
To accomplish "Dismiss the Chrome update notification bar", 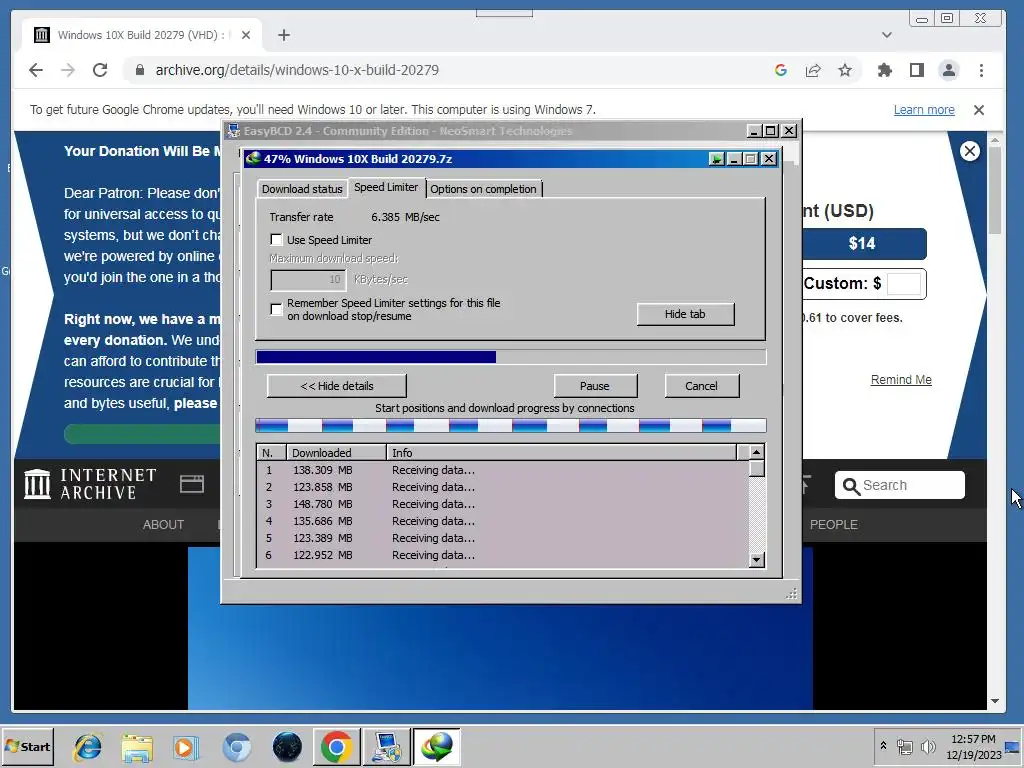I will coord(978,110).
